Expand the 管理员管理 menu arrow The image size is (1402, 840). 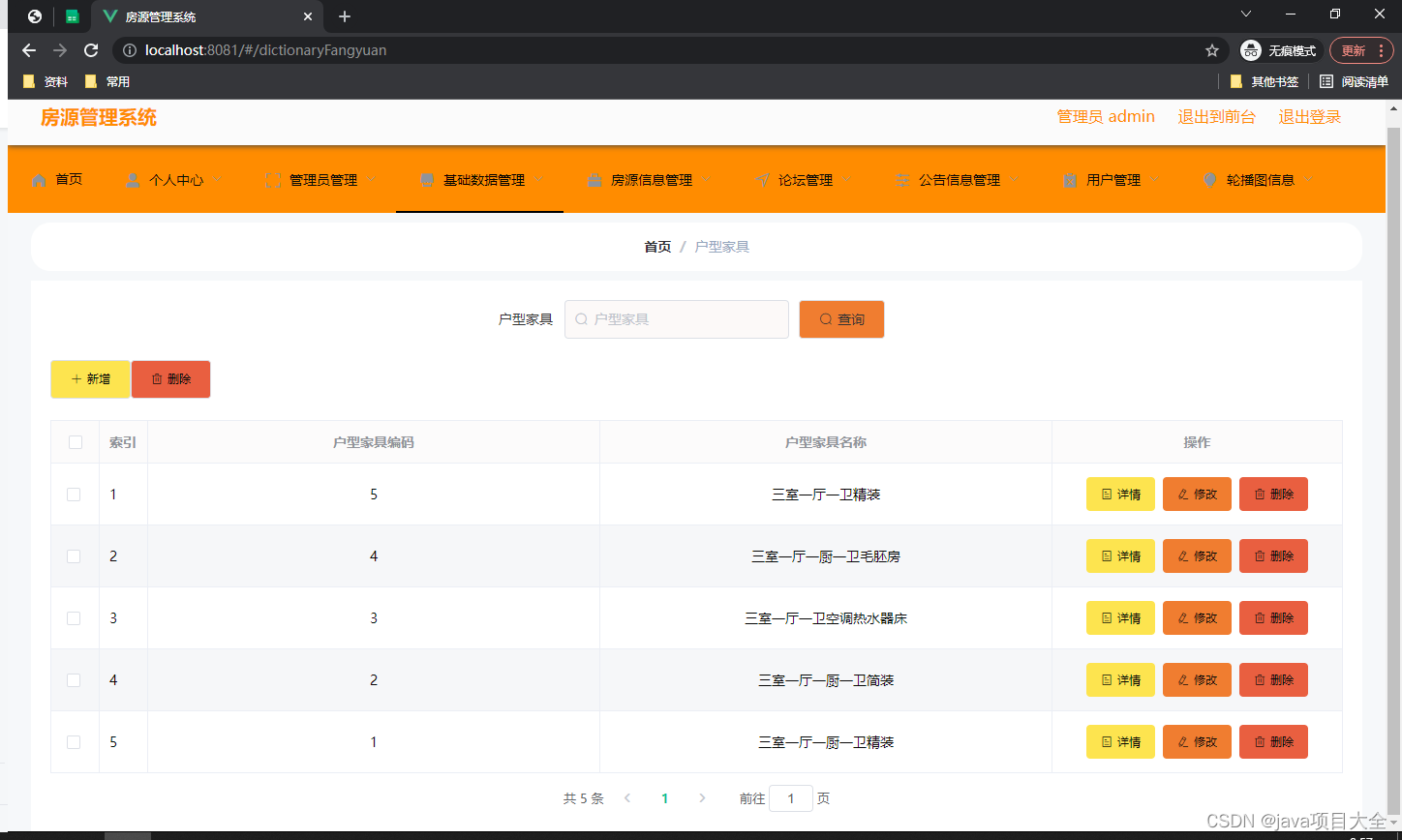click(372, 180)
